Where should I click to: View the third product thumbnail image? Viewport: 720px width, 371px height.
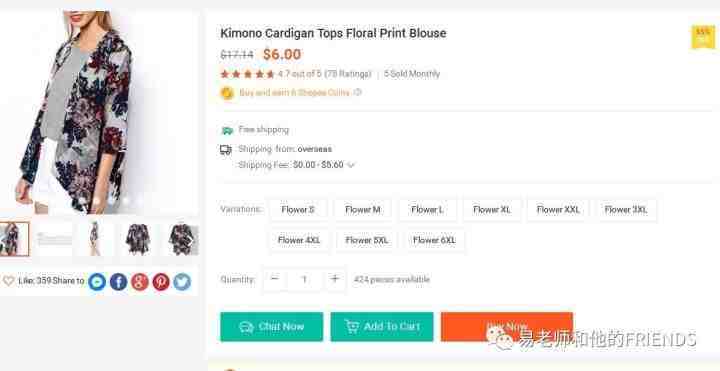[96, 239]
